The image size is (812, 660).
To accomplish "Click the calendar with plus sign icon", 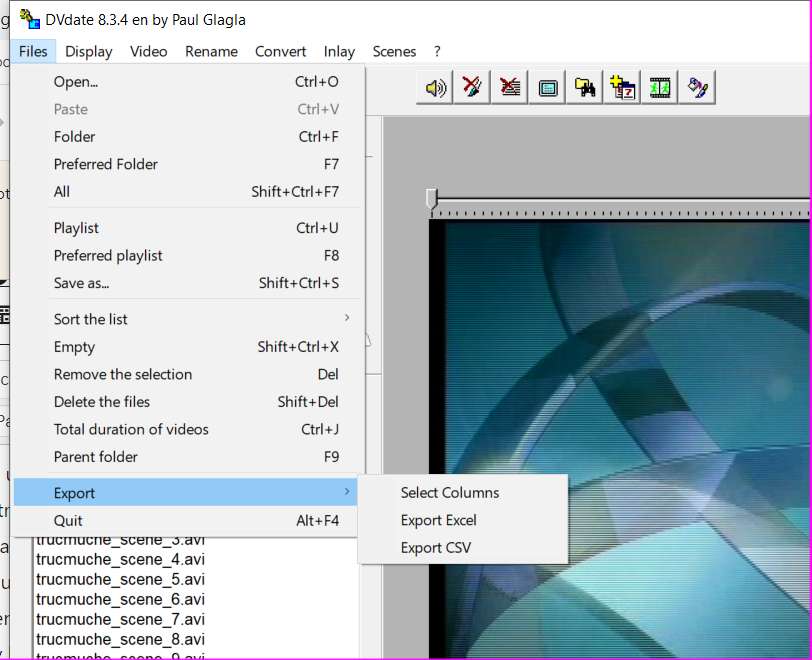I will pos(623,88).
